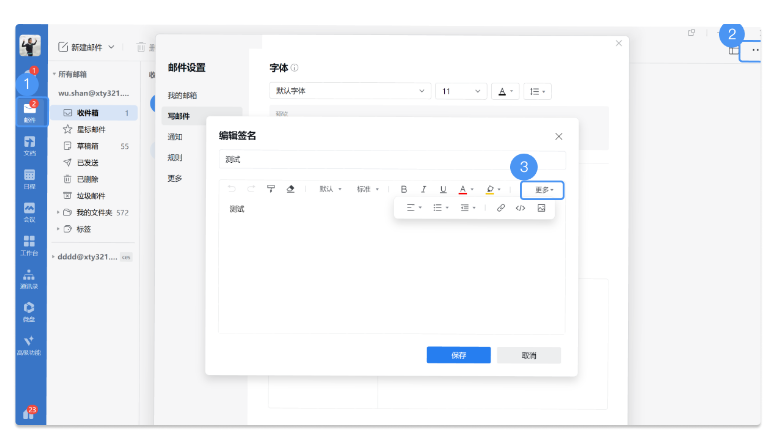Click the 保存 button
Image resolution: width=775 pixels, height=438 pixels.
click(x=458, y=355)
